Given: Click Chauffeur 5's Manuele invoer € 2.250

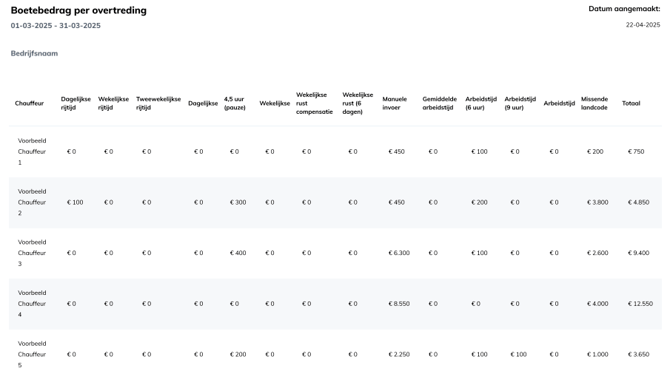Looking at the screenshot, I should coord(399,355).
